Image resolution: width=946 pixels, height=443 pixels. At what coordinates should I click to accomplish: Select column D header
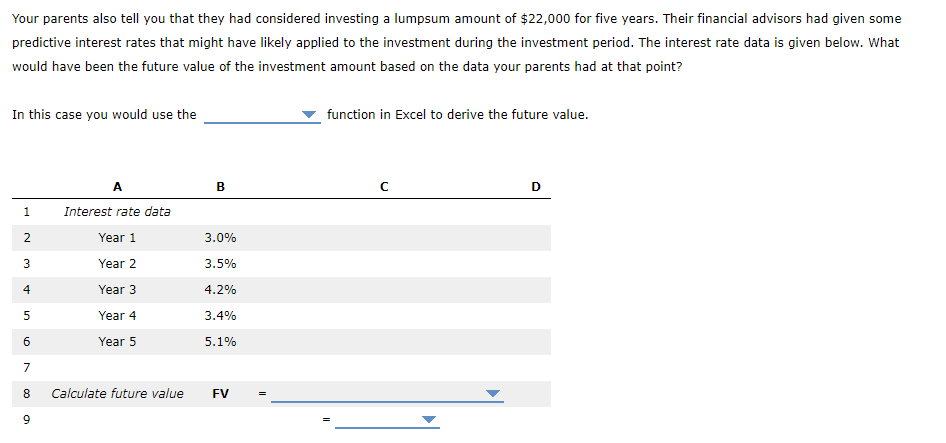536,187
